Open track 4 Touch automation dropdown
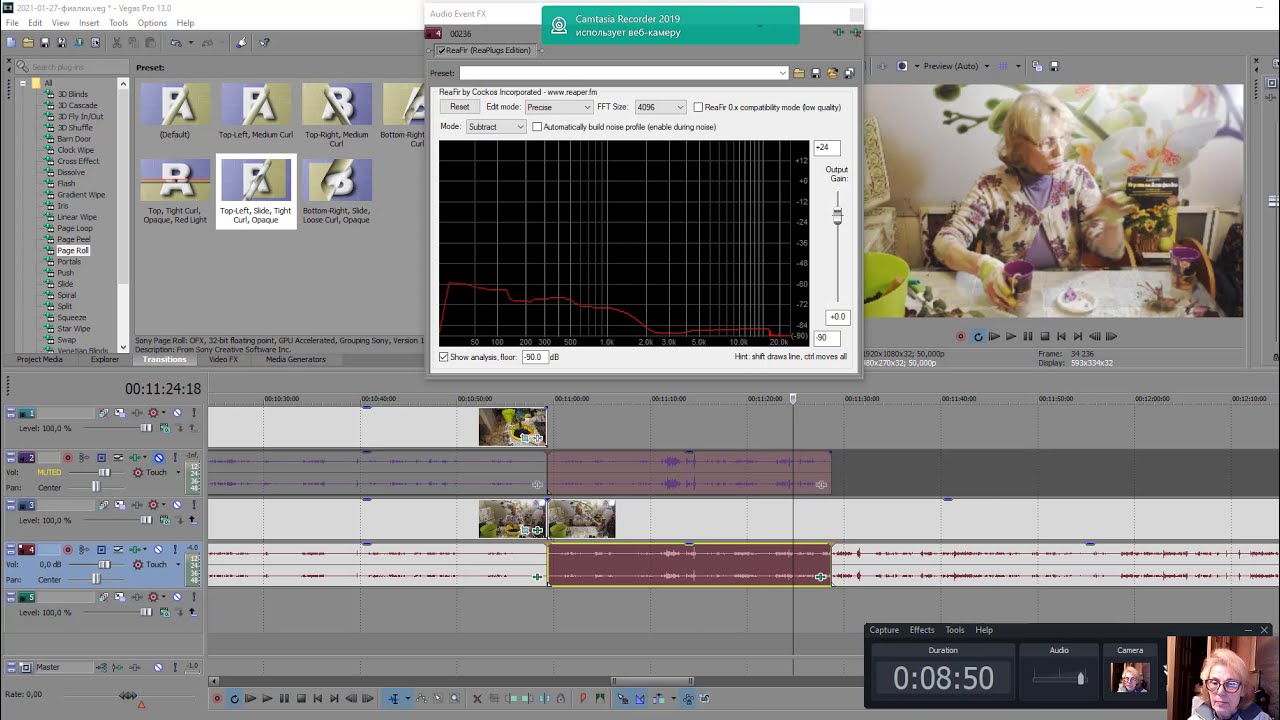1280x720 pixels. pyautogui.click(x=178, y=564)
